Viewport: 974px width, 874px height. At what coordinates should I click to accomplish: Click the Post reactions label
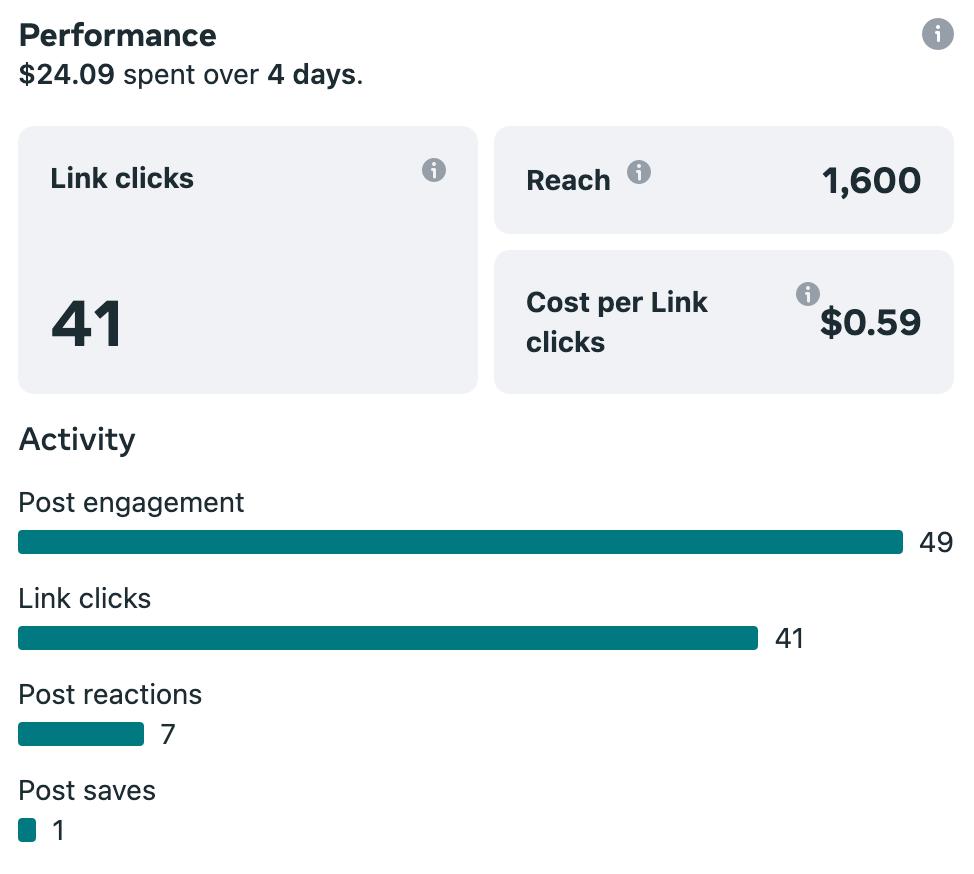[x=110, y=694]
